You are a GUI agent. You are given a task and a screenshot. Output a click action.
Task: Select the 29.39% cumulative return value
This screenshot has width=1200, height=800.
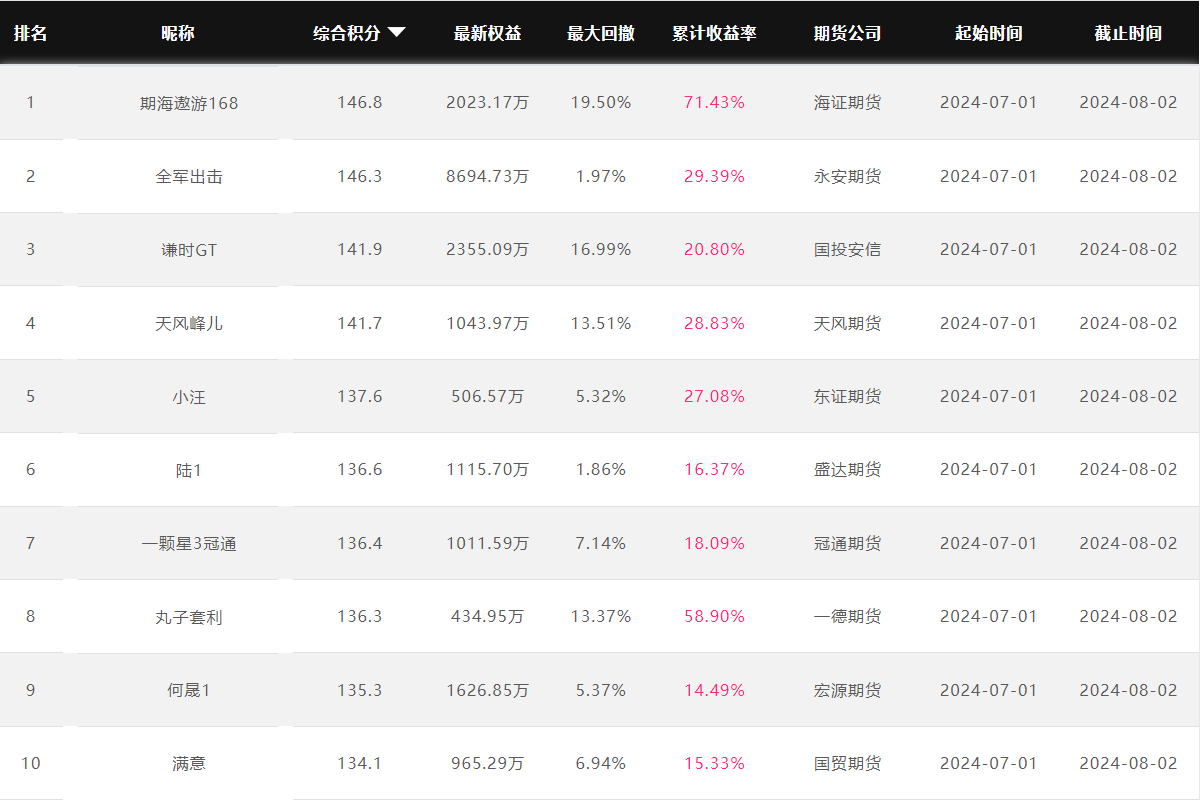coord(714,176)
